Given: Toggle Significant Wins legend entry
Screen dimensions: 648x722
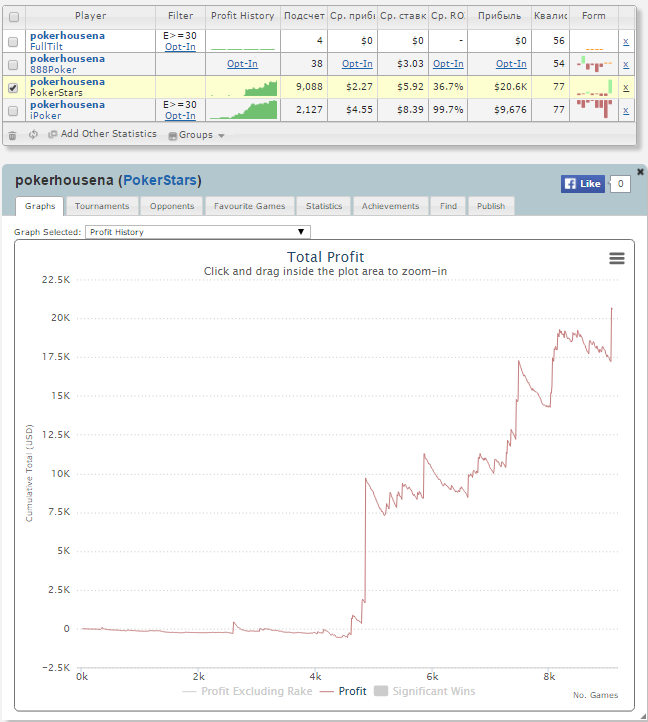Looking at the screenshot, I should click(x=425, y=691).
